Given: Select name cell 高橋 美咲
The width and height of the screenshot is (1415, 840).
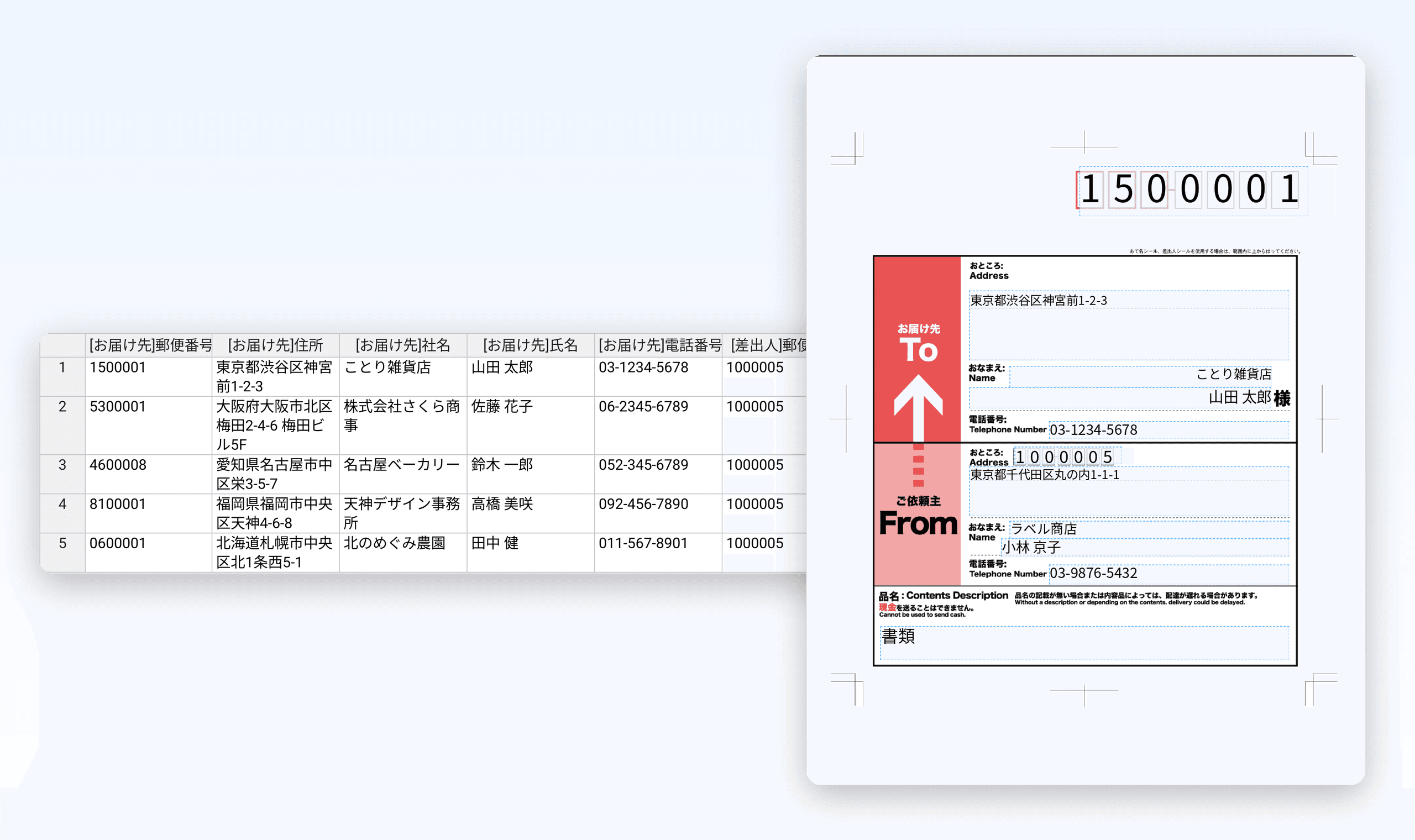Looking at the screenshot, I should [x=530, y=513].
